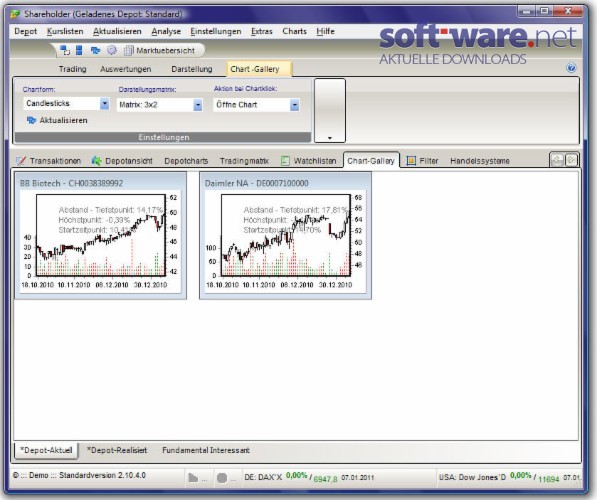The image size is (597, 500).
Task: Expand the Darstellungsmatrix Matrix 3x2 dropdown
Action: point(198,105)
